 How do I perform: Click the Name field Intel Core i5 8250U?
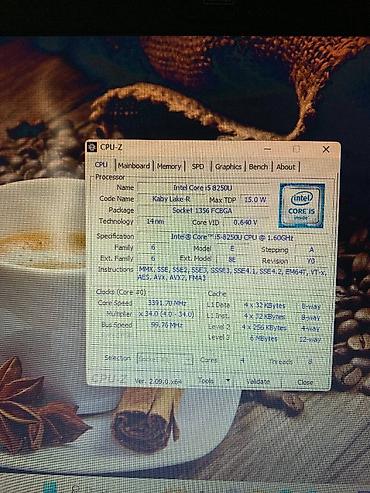pyautogui.click(x=203, y=188)
